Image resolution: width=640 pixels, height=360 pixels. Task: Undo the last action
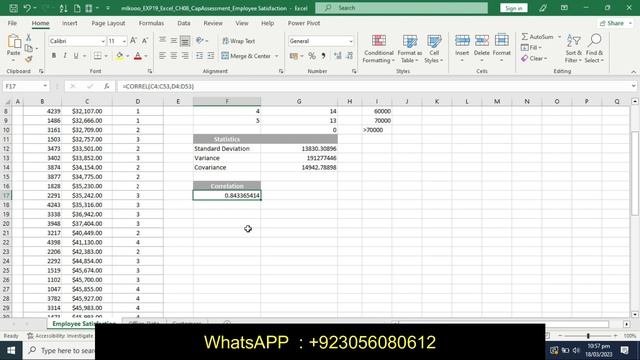[27, 8]
